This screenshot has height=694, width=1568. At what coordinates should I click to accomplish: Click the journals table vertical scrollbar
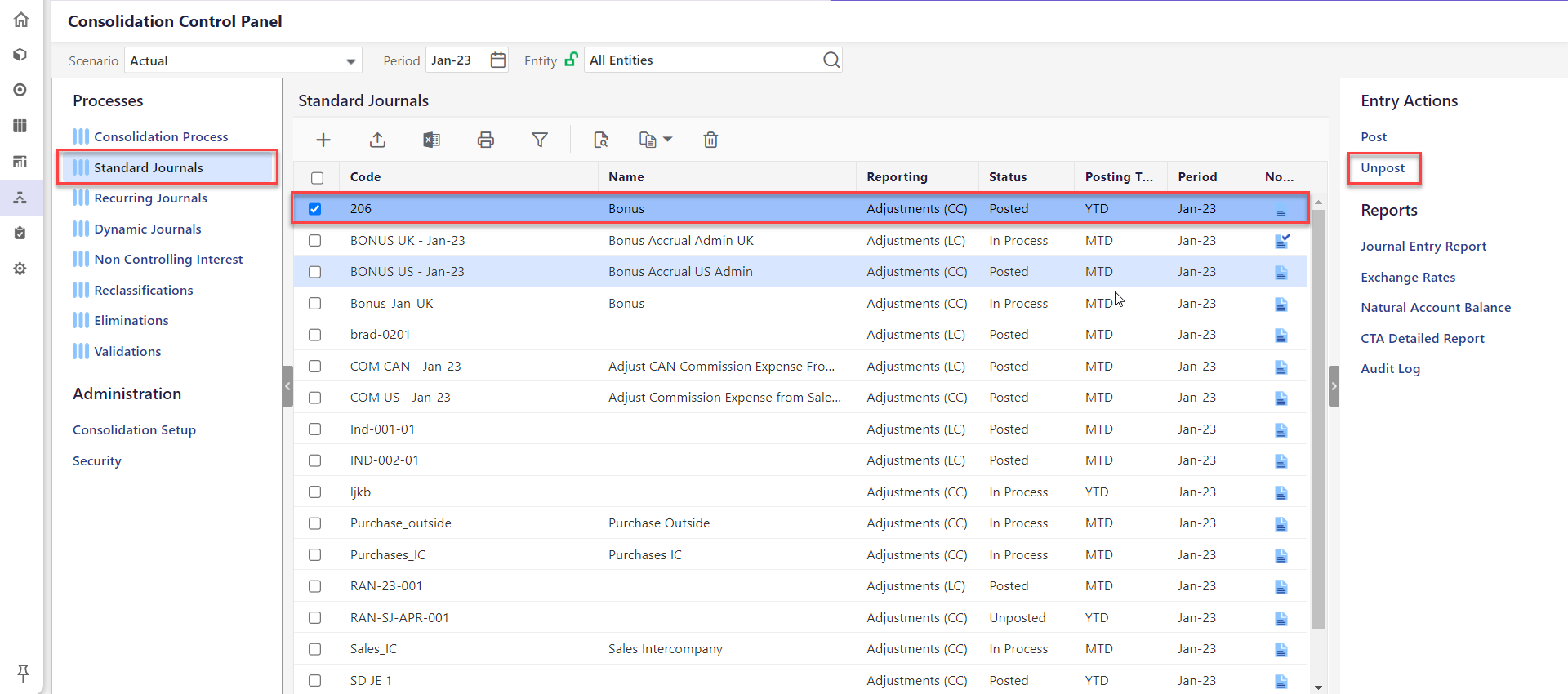coord(1318,419)
